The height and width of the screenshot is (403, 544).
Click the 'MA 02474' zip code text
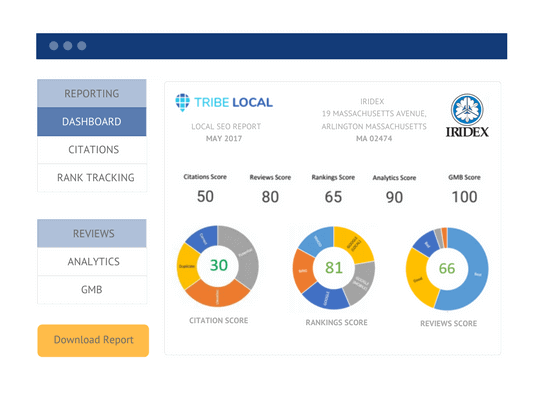tap(374, 138)
